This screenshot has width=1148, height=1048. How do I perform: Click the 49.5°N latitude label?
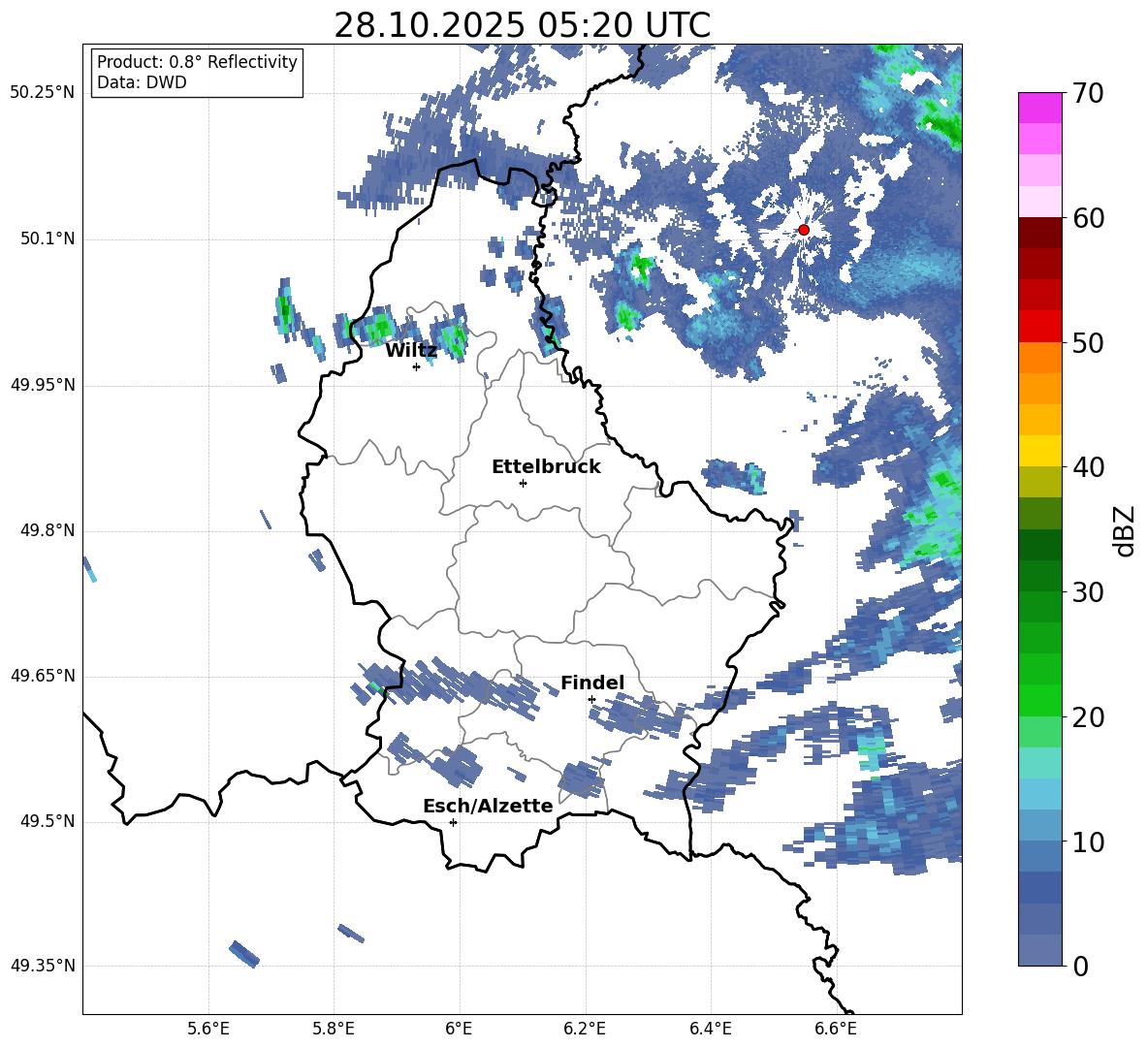click(48, 821)
